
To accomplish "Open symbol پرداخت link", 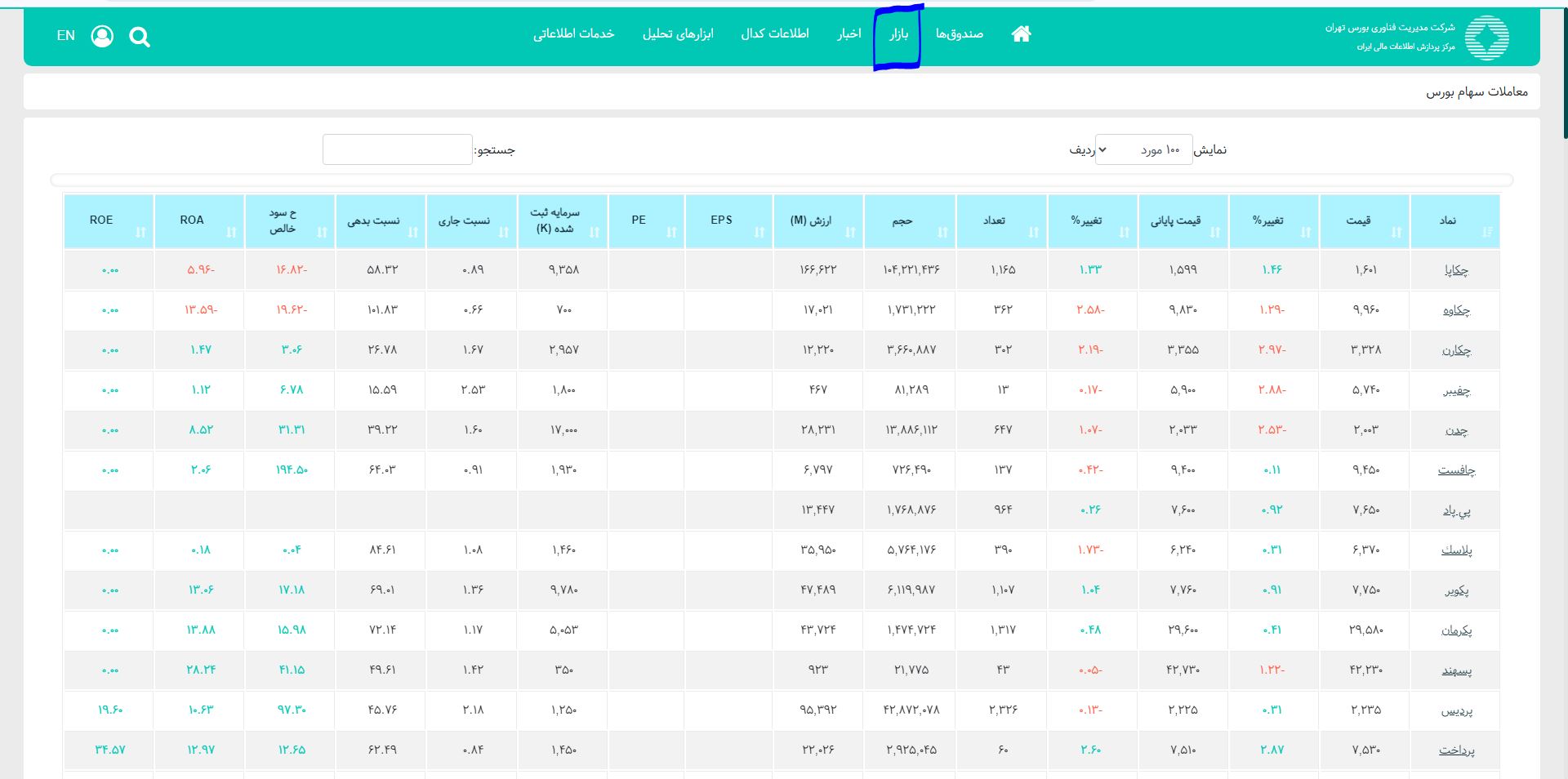I will (x=1456, y=750).
